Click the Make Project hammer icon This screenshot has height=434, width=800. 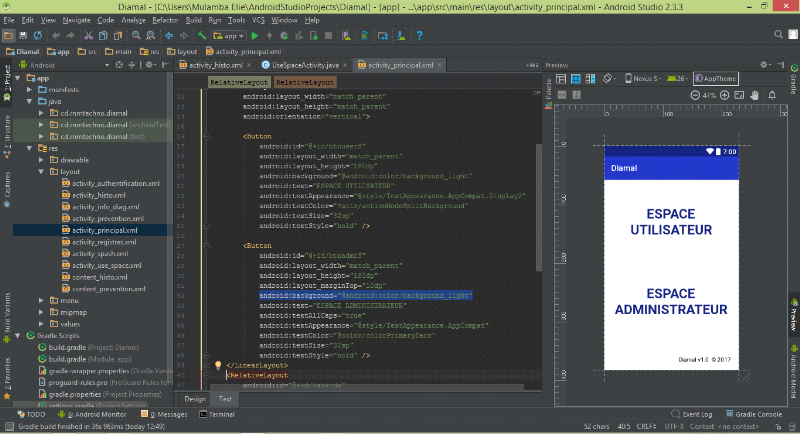202,36
